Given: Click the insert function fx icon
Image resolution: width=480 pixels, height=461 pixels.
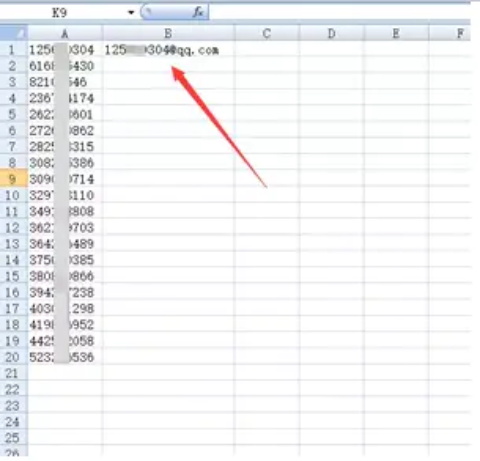Looking at the screenshot, I should 198,13.
